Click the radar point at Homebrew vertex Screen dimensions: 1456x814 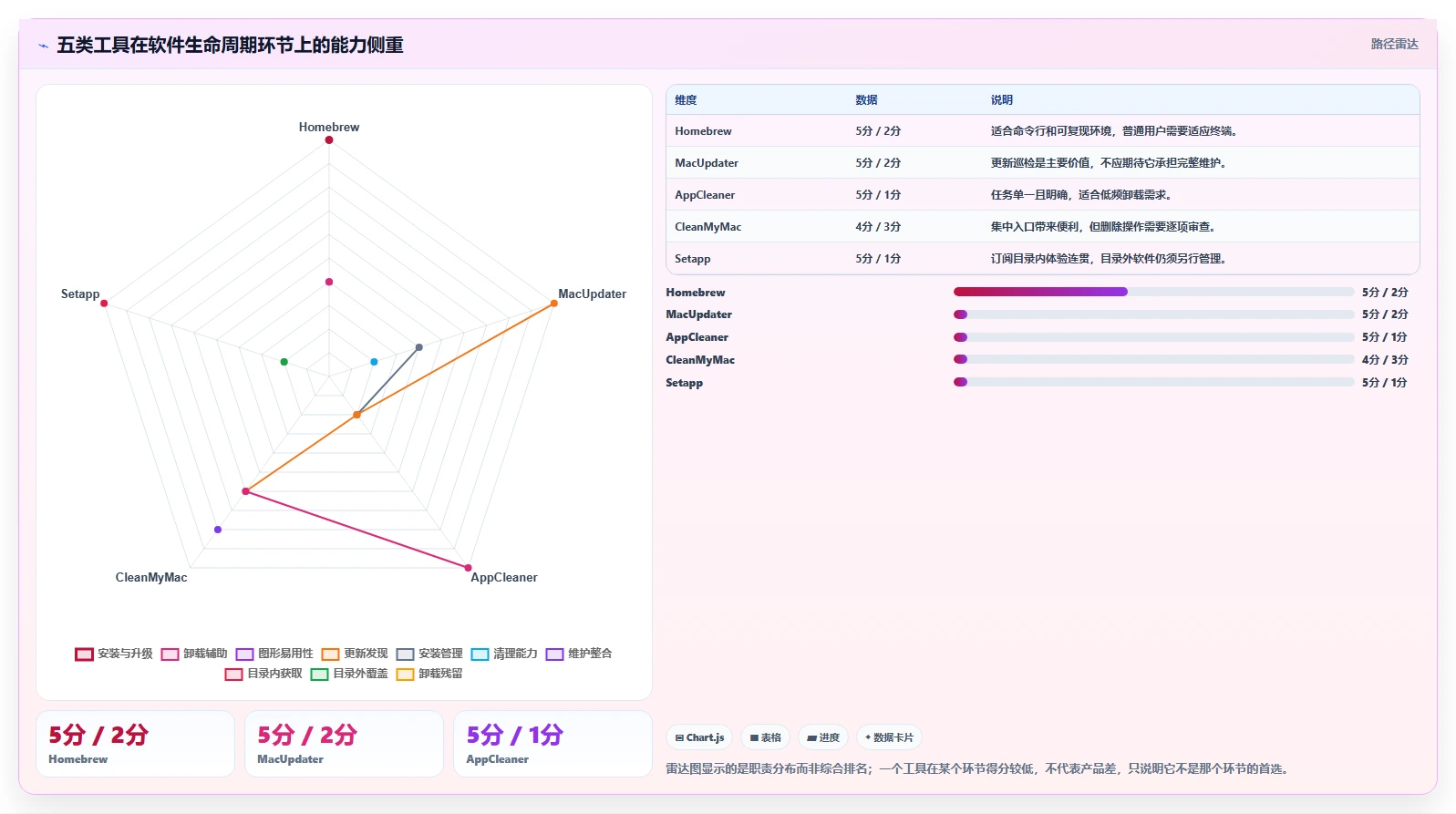click(x=329, y=140)
